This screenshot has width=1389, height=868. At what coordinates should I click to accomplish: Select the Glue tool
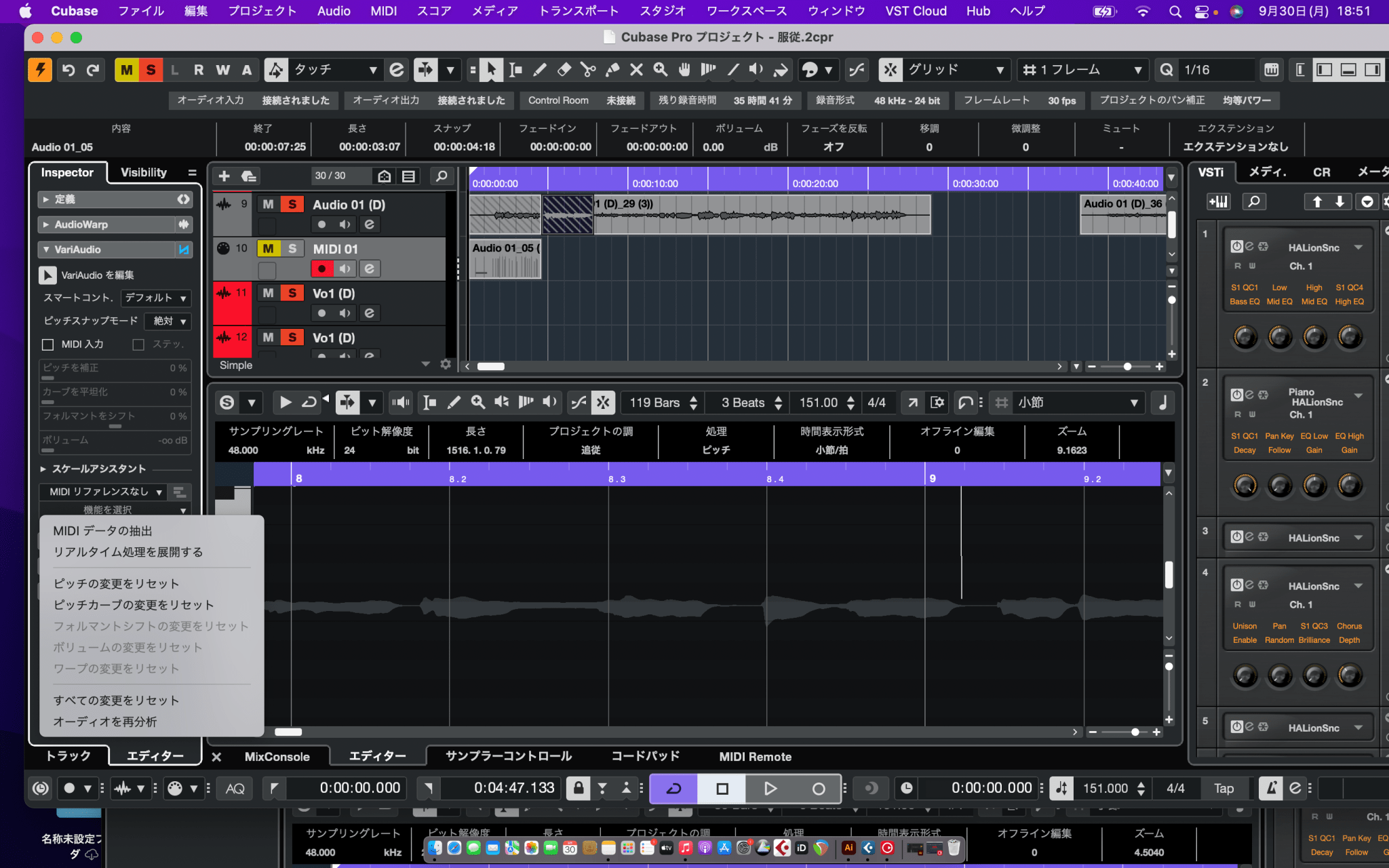612,69
